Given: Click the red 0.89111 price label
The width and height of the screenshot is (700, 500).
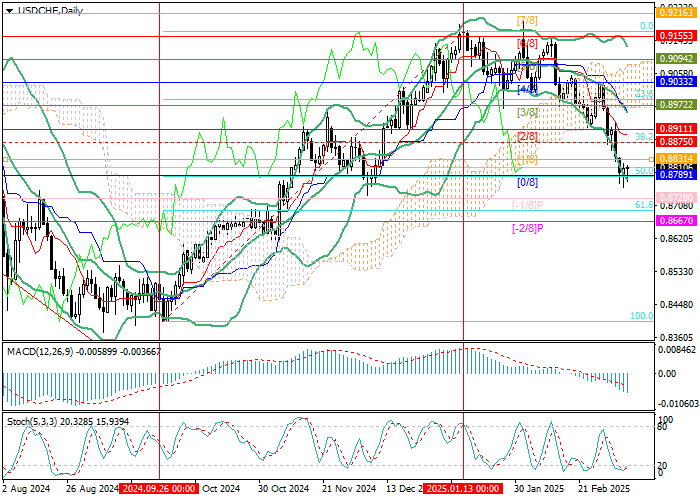Looking at the screenshot, I should [676, 129].
